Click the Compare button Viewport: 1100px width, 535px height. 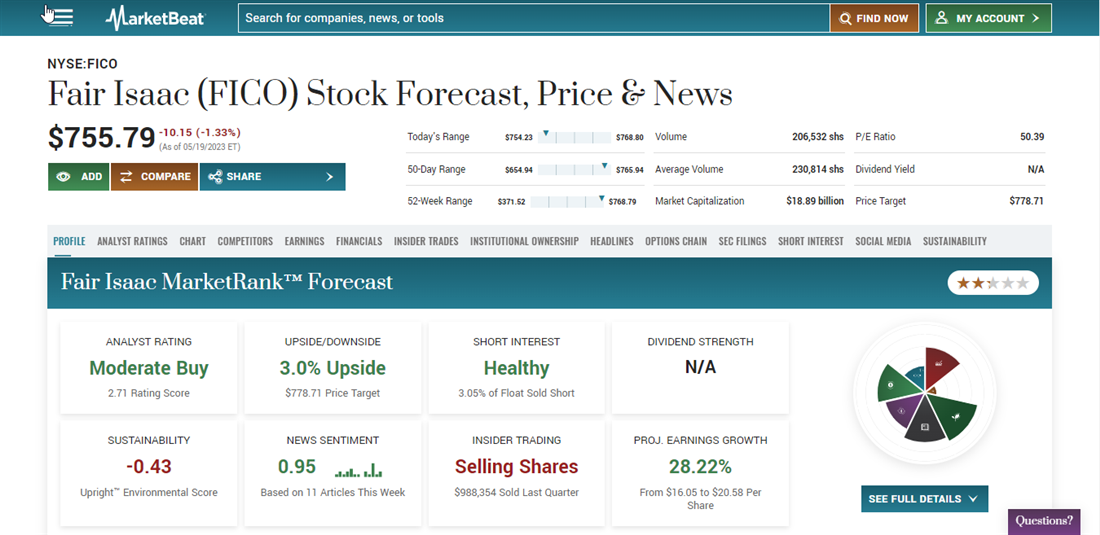point(155,177)
